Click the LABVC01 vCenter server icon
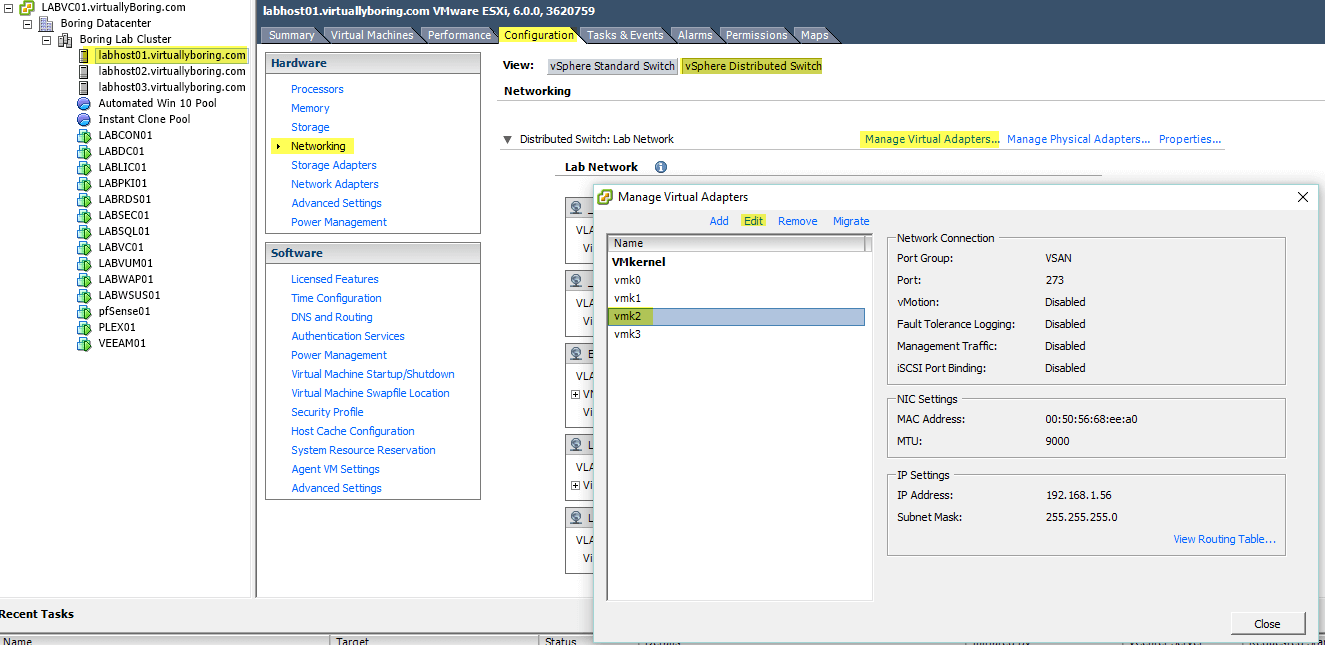Screen dimensions: 1325x645 [x=28, y=8]
